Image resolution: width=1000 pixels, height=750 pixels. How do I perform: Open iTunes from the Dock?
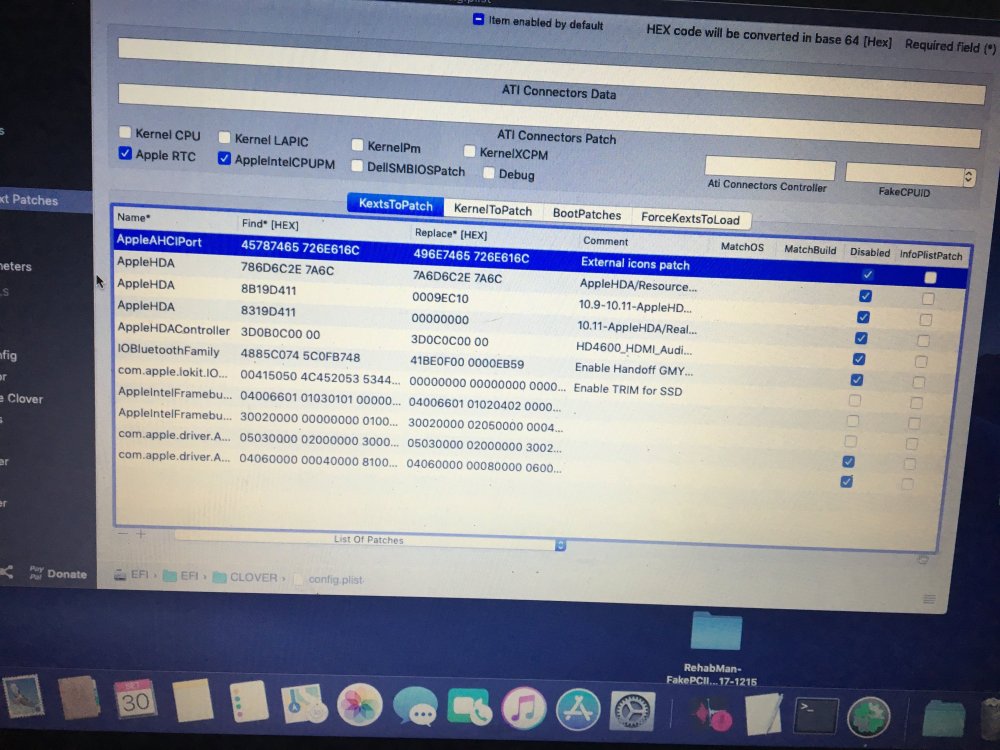coord(524,709)
